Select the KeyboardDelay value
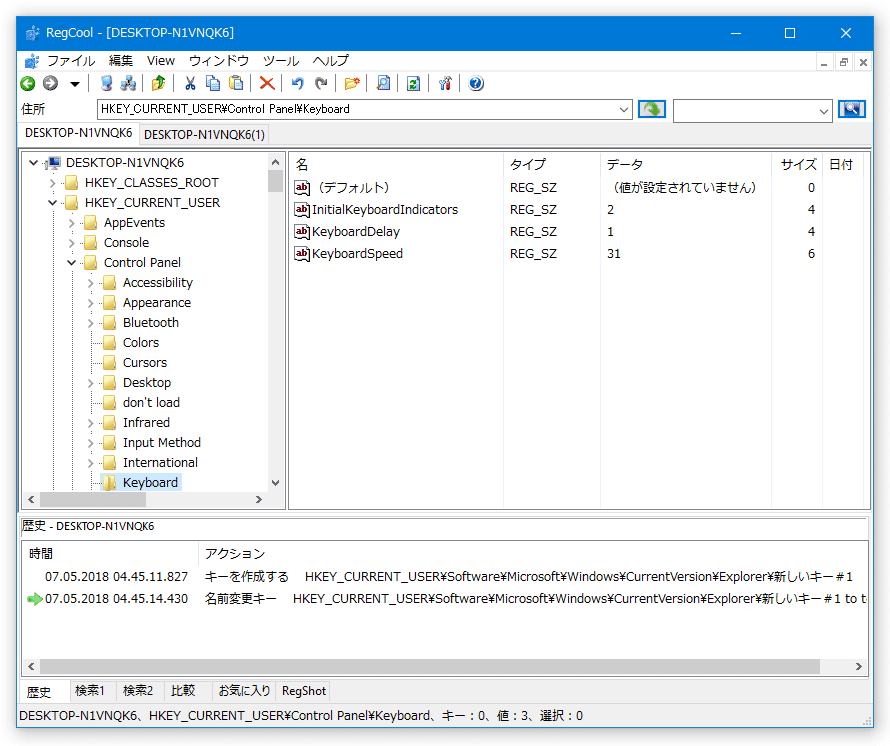Image resolution: width=890 pixels, height=746 pixels. pyautogui.click(x=355, y=232)
